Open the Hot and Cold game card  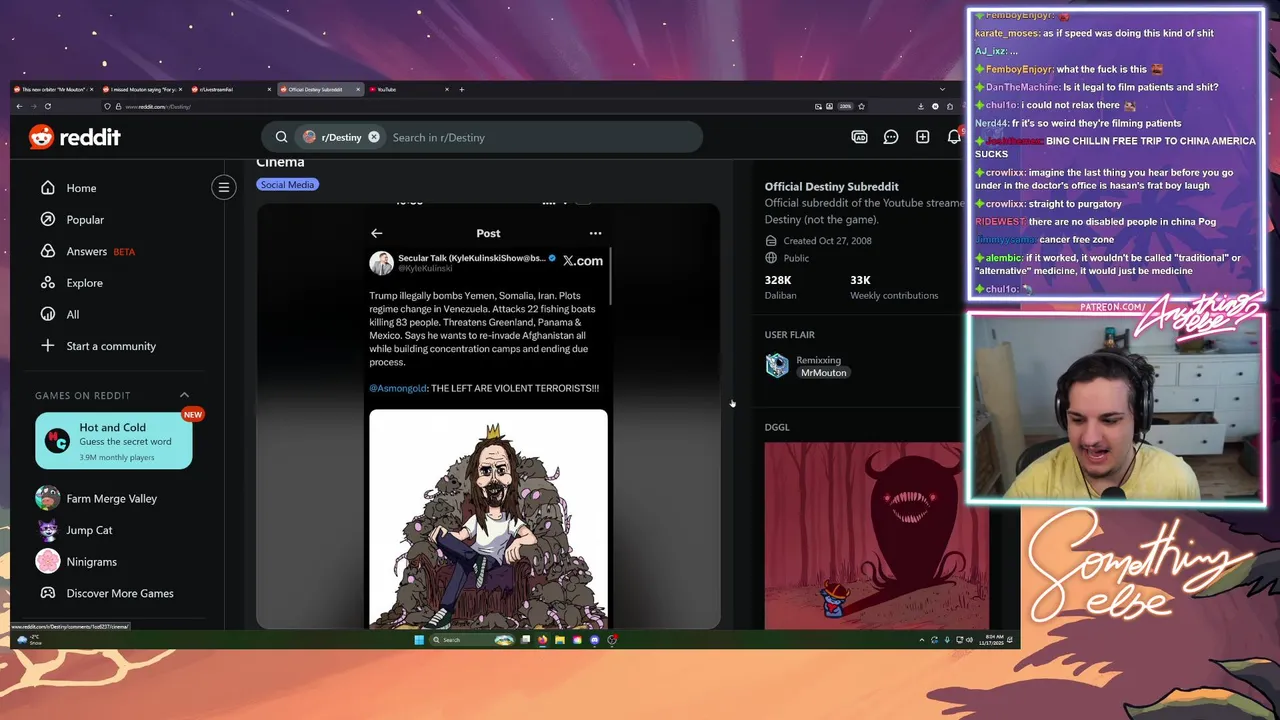113,441
